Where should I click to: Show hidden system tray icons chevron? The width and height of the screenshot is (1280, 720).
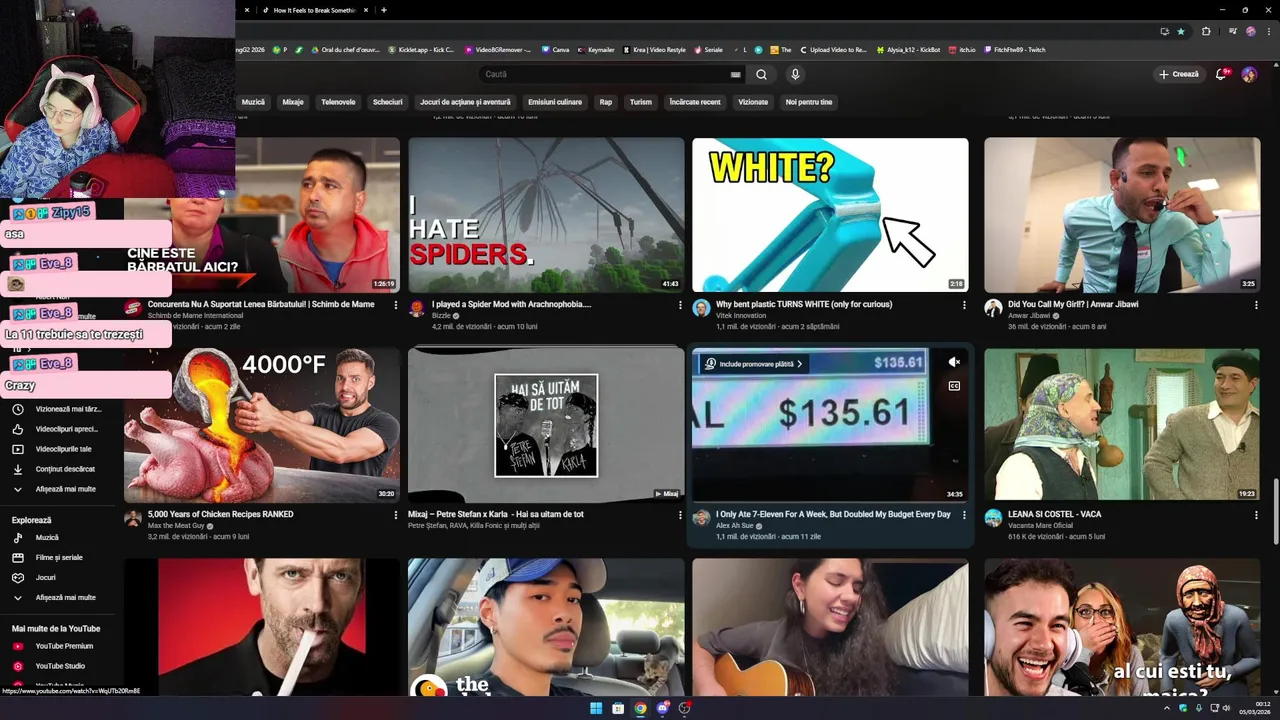click(x=1167, y=708)
